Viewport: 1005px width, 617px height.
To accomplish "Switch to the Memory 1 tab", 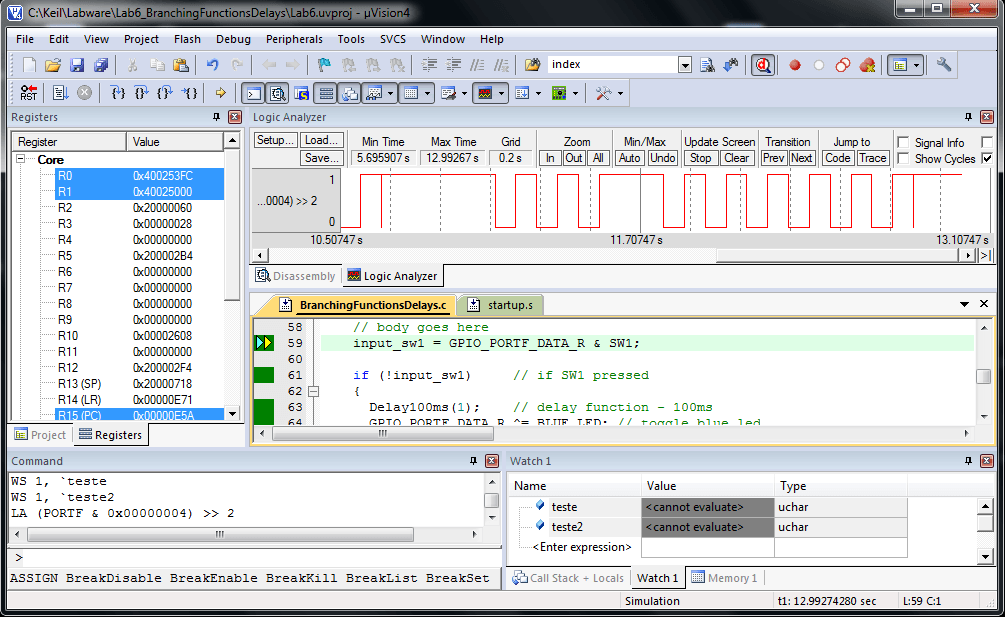I will coord(725,578).
